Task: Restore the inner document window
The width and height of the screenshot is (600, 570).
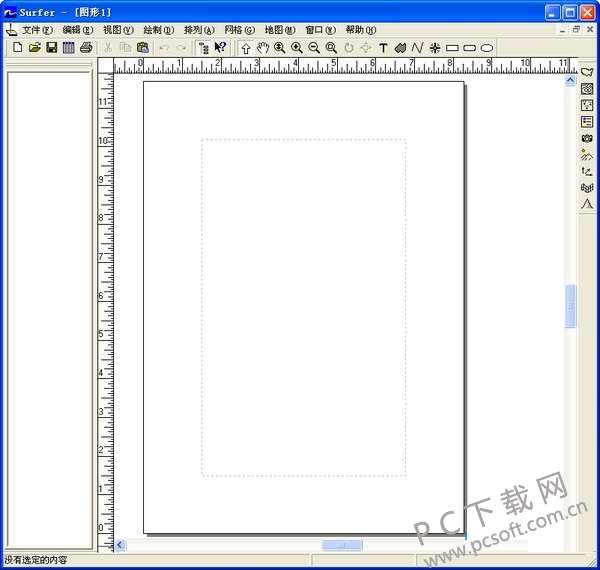Action: (576, 30)
